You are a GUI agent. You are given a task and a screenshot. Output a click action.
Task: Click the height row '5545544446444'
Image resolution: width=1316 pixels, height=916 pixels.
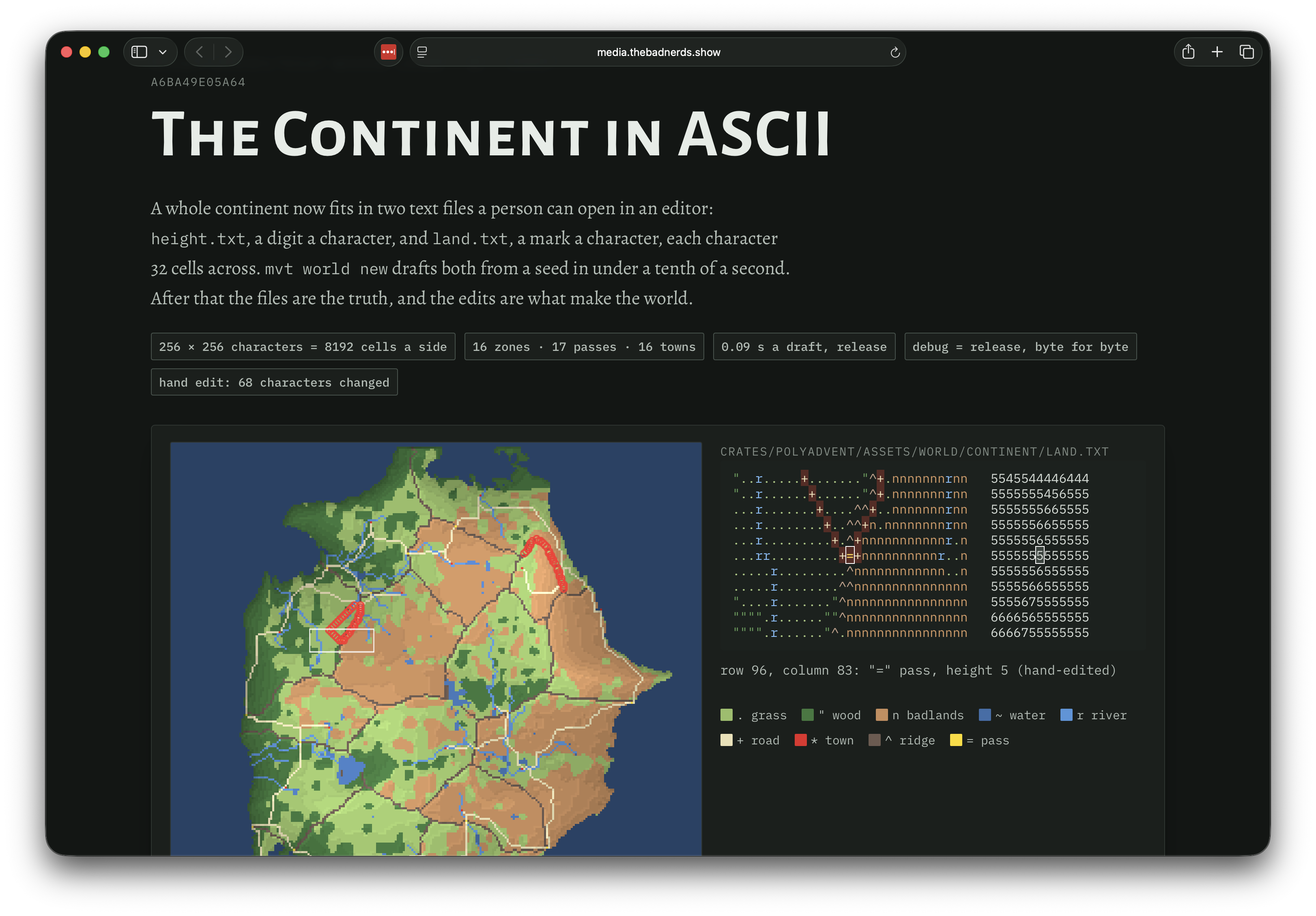pyautogui.click(x=1040, y=478)
